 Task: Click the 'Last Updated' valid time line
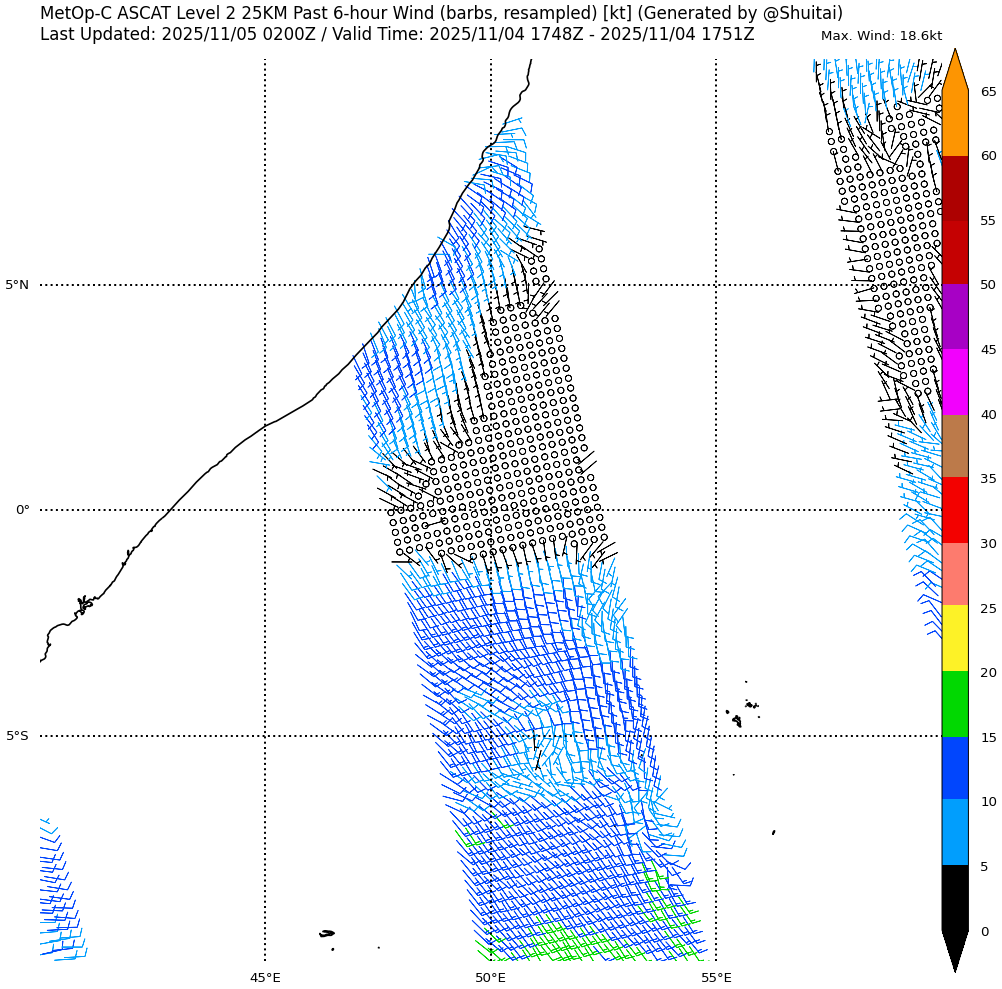pyautogui.click(x=397, y=35)
